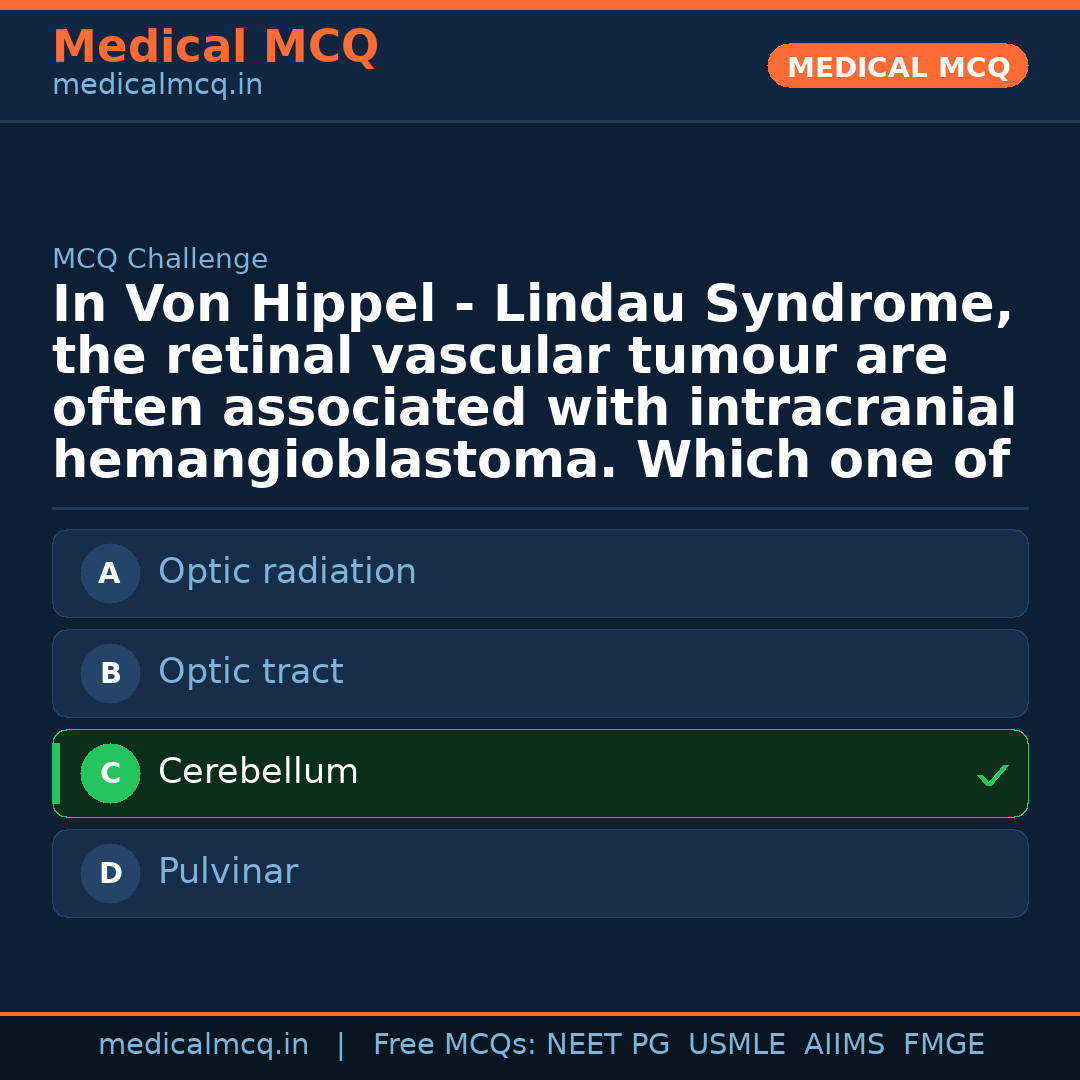1080x1080 pixels.
Task: Click 'AIIMS' in the footer
Action: coord(844,1045)
